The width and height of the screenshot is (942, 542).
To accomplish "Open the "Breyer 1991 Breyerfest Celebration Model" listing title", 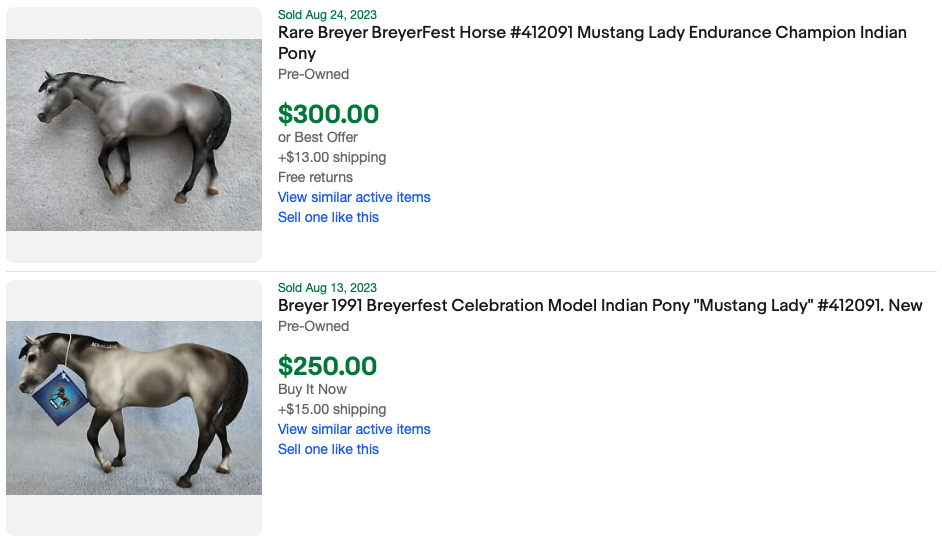I will tap(600, 305).
